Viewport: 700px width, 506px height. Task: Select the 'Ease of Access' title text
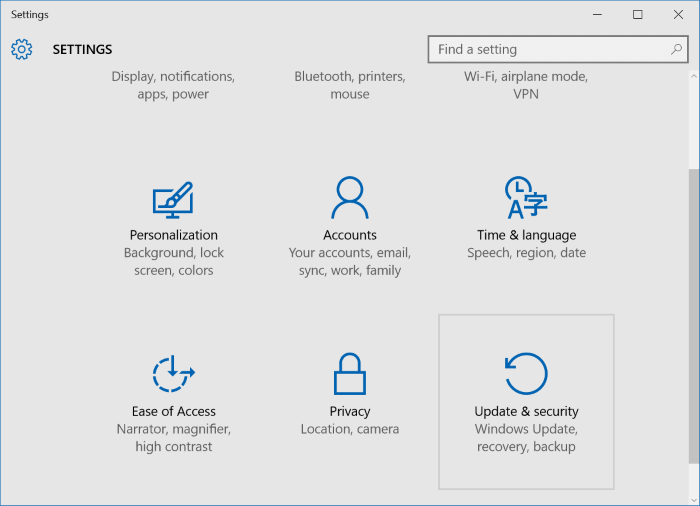[x=173, y=411]
